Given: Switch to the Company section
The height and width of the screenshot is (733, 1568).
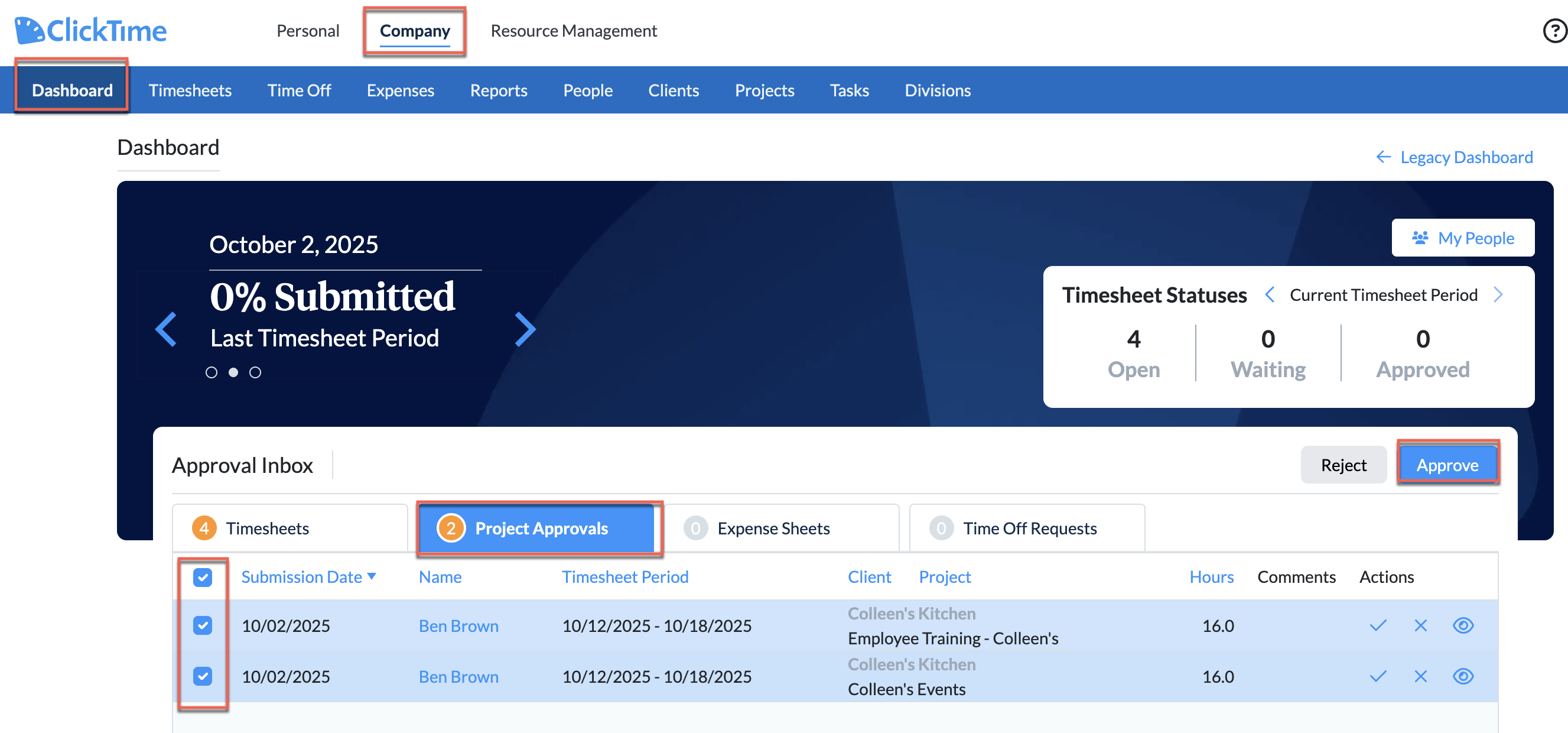Looking at the screenshot, I should tap(415, 30).
